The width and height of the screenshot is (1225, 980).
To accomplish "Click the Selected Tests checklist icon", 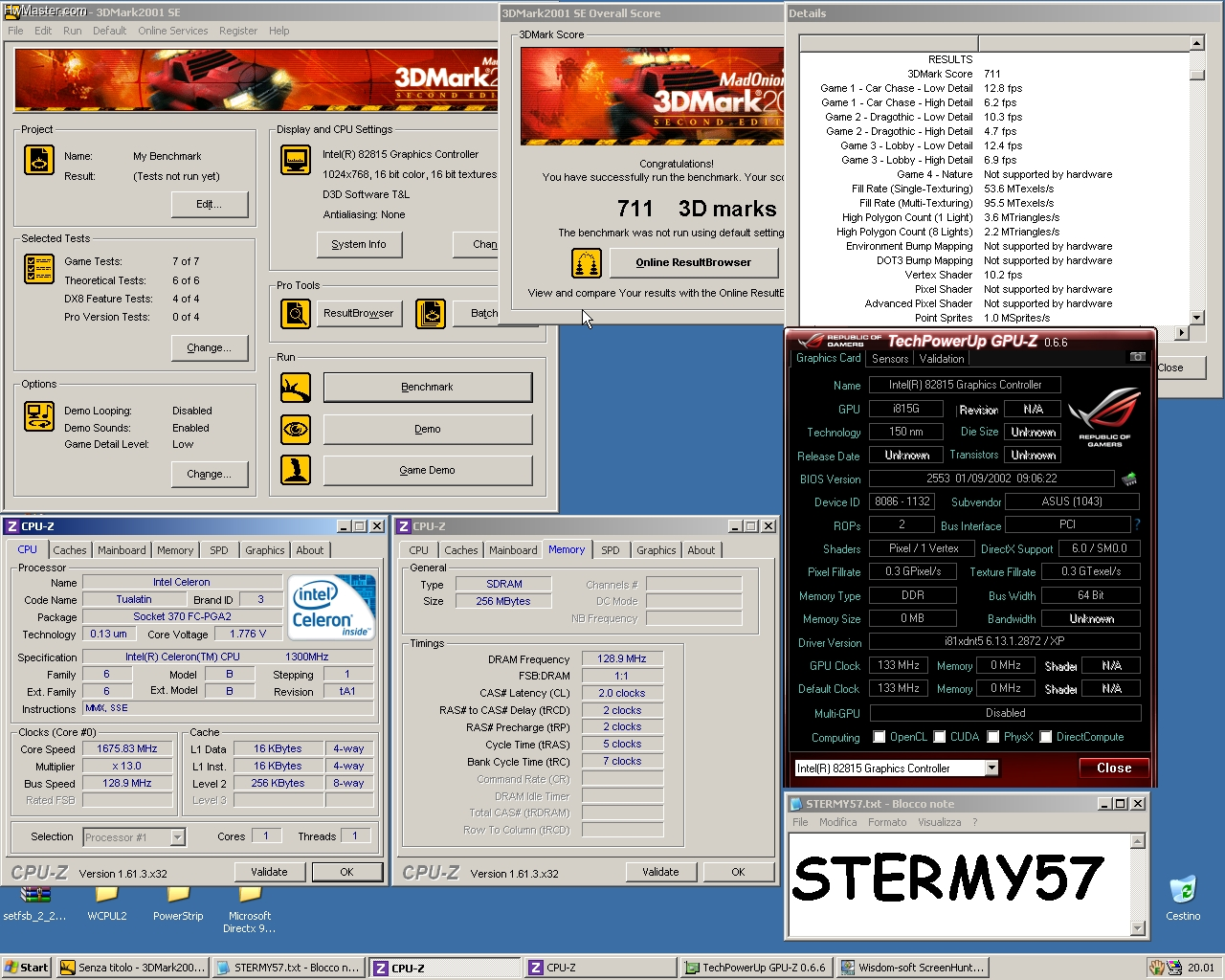I will pyautogui.click(x=39, y=269).
